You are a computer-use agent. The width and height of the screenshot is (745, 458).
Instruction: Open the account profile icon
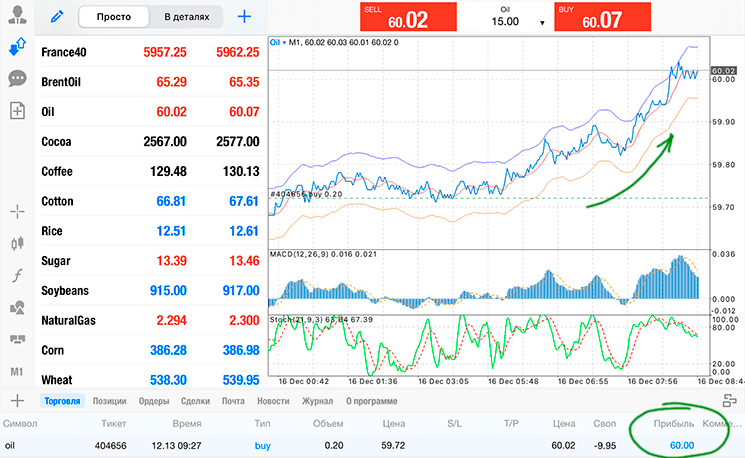click(x=18, y=15)
